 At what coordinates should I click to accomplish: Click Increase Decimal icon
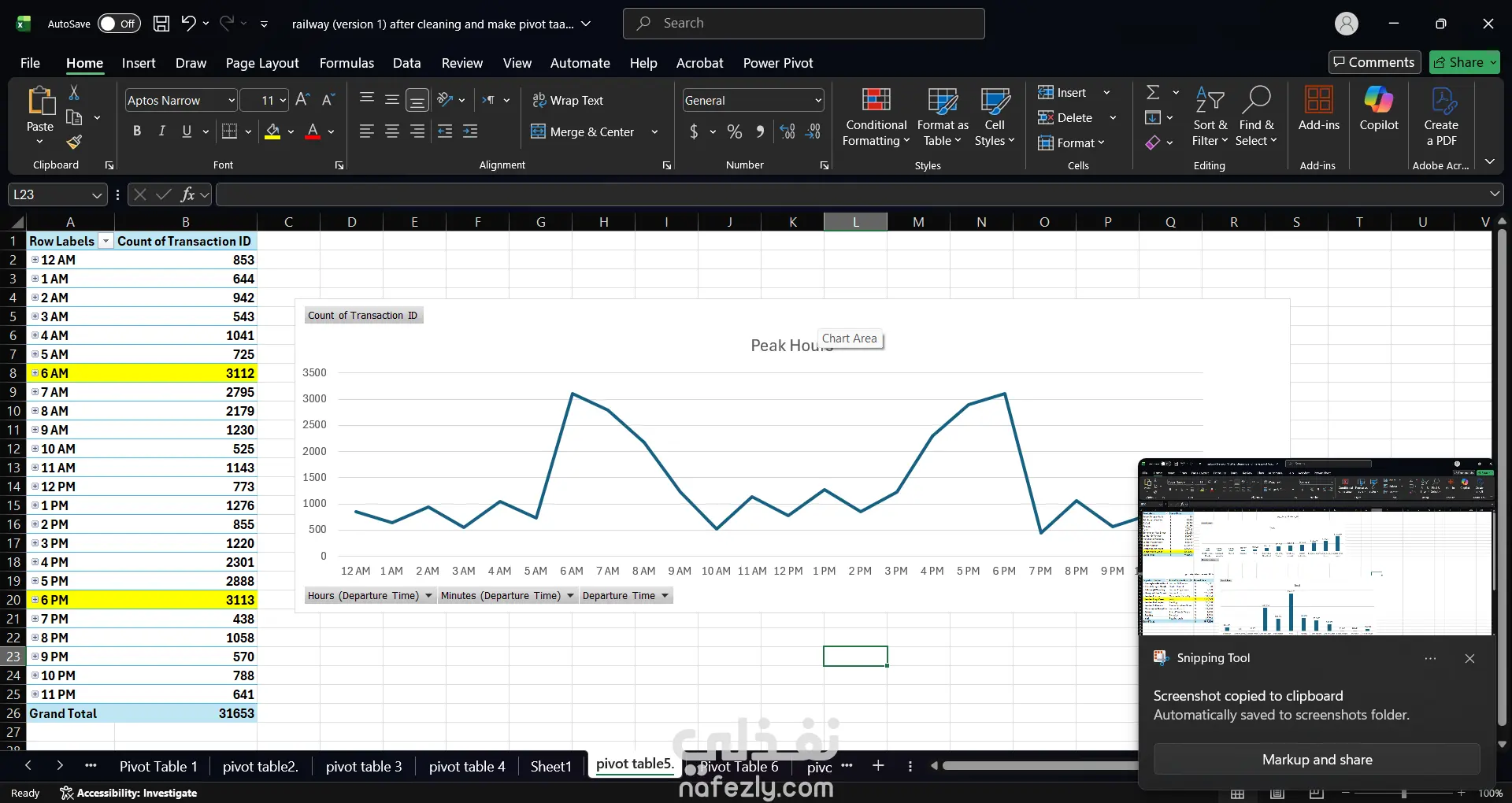coord(787,131)
